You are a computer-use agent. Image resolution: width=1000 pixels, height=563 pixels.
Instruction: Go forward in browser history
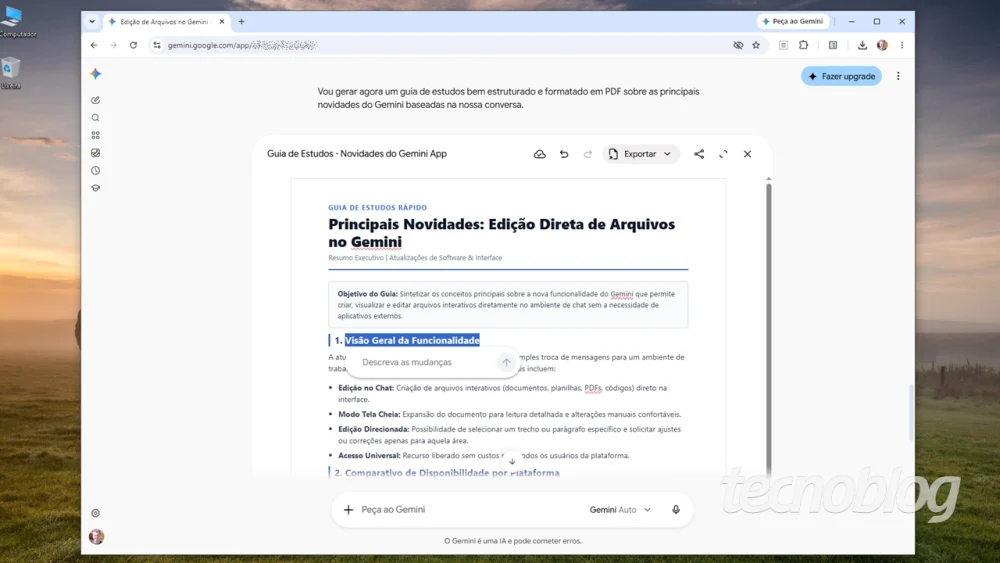tap(114, 45)
